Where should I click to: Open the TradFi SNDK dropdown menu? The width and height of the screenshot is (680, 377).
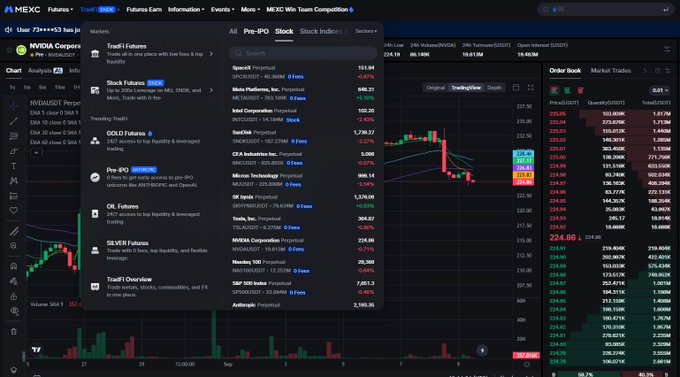(x=100, y=9)
